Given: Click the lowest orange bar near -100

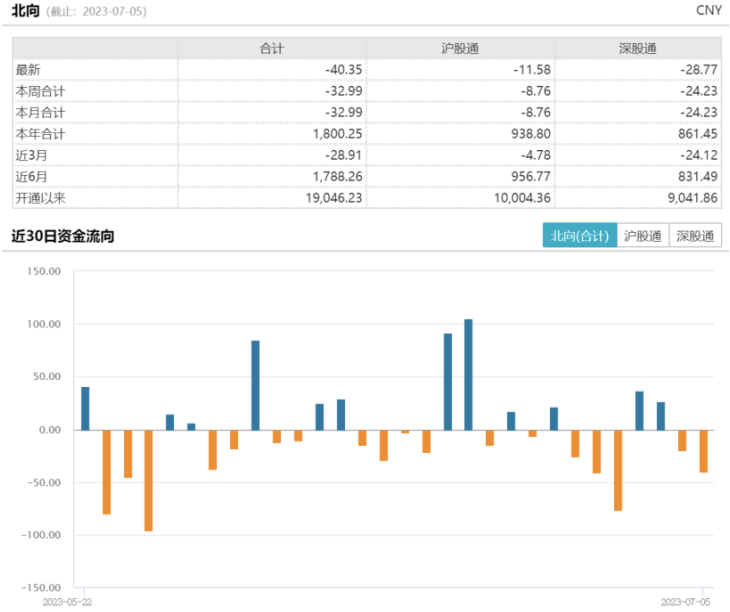Looking at the screenshot, I should [149, 480].
